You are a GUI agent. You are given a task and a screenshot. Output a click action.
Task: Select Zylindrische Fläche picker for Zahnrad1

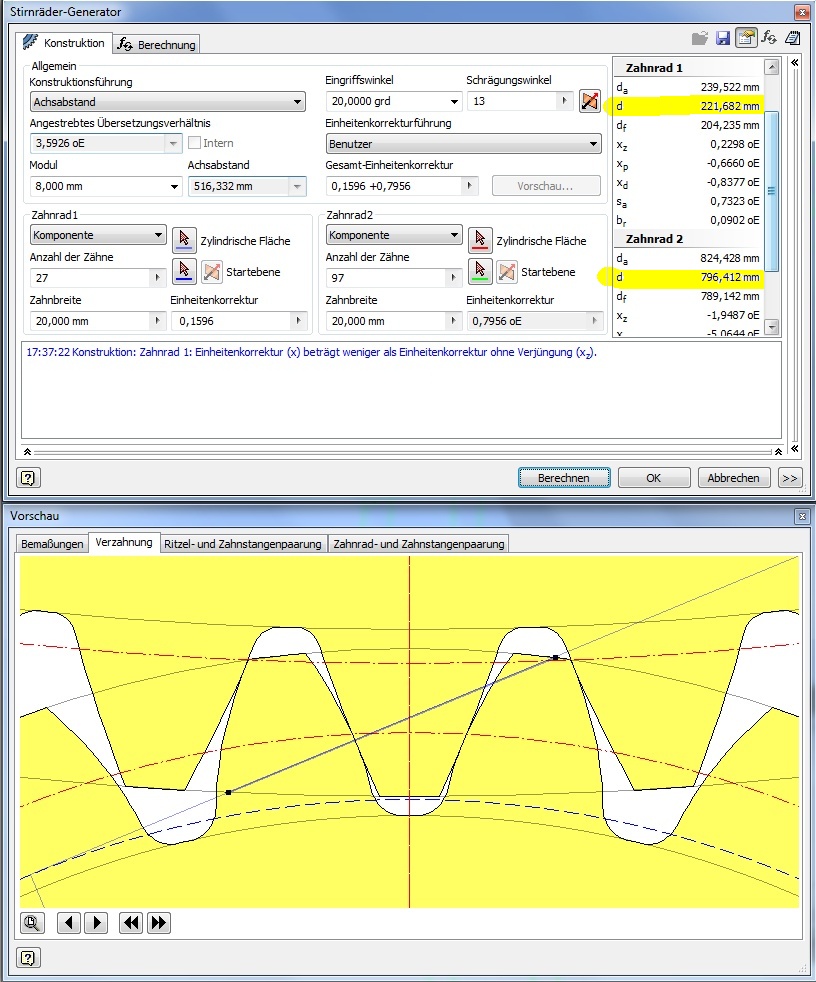[x=184, y=240]
